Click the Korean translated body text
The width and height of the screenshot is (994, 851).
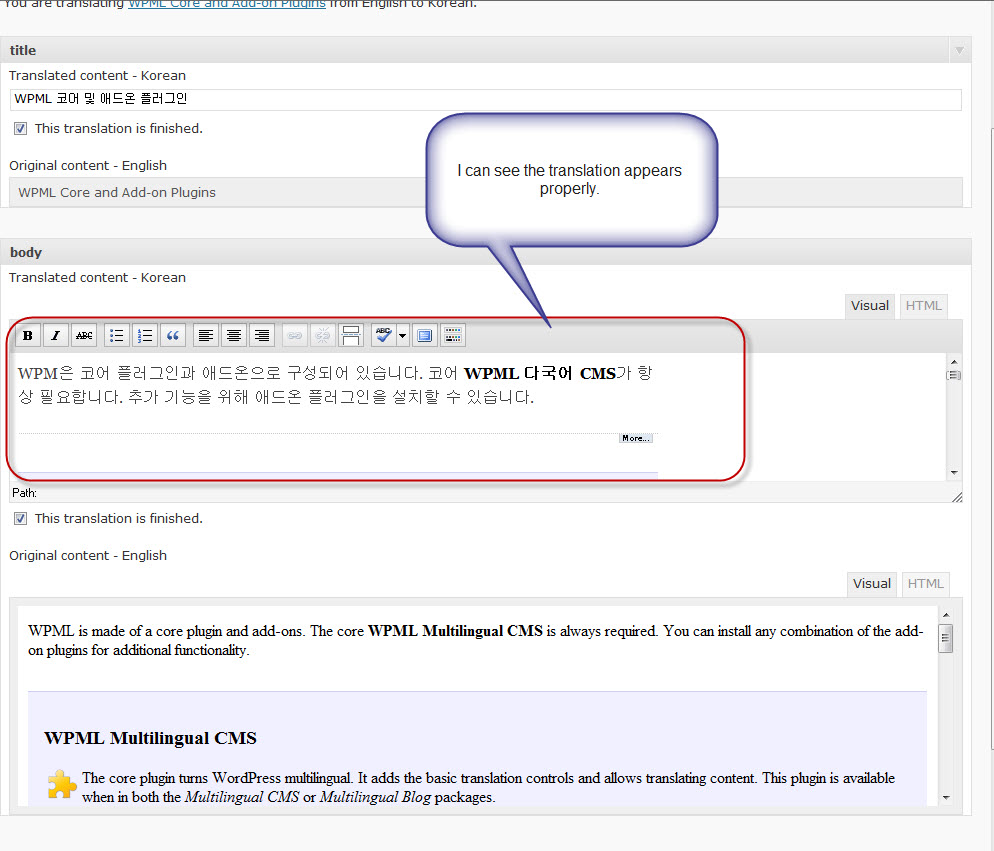click(335, 385)
